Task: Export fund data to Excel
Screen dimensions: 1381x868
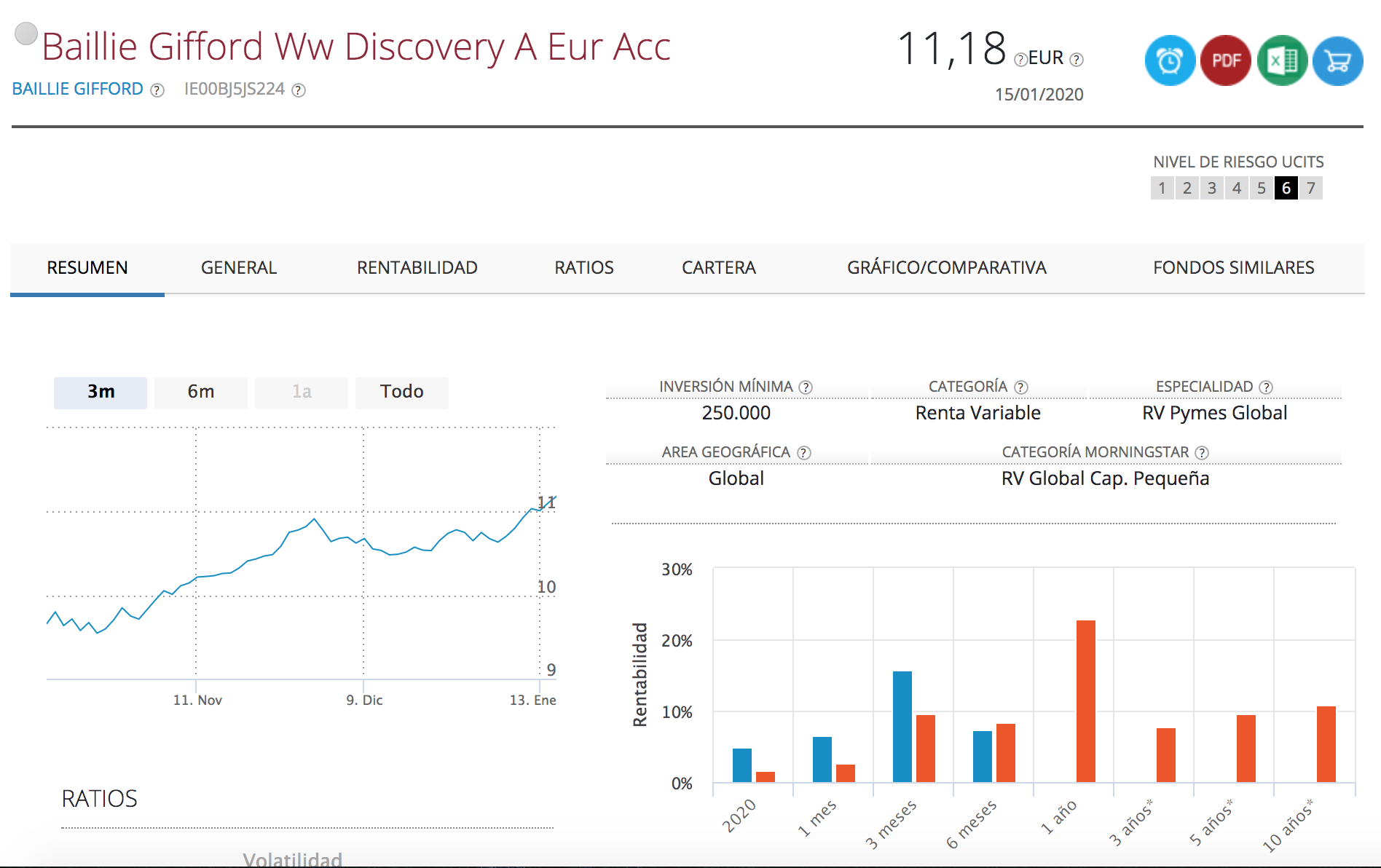Action: (x=1282, y=61)
